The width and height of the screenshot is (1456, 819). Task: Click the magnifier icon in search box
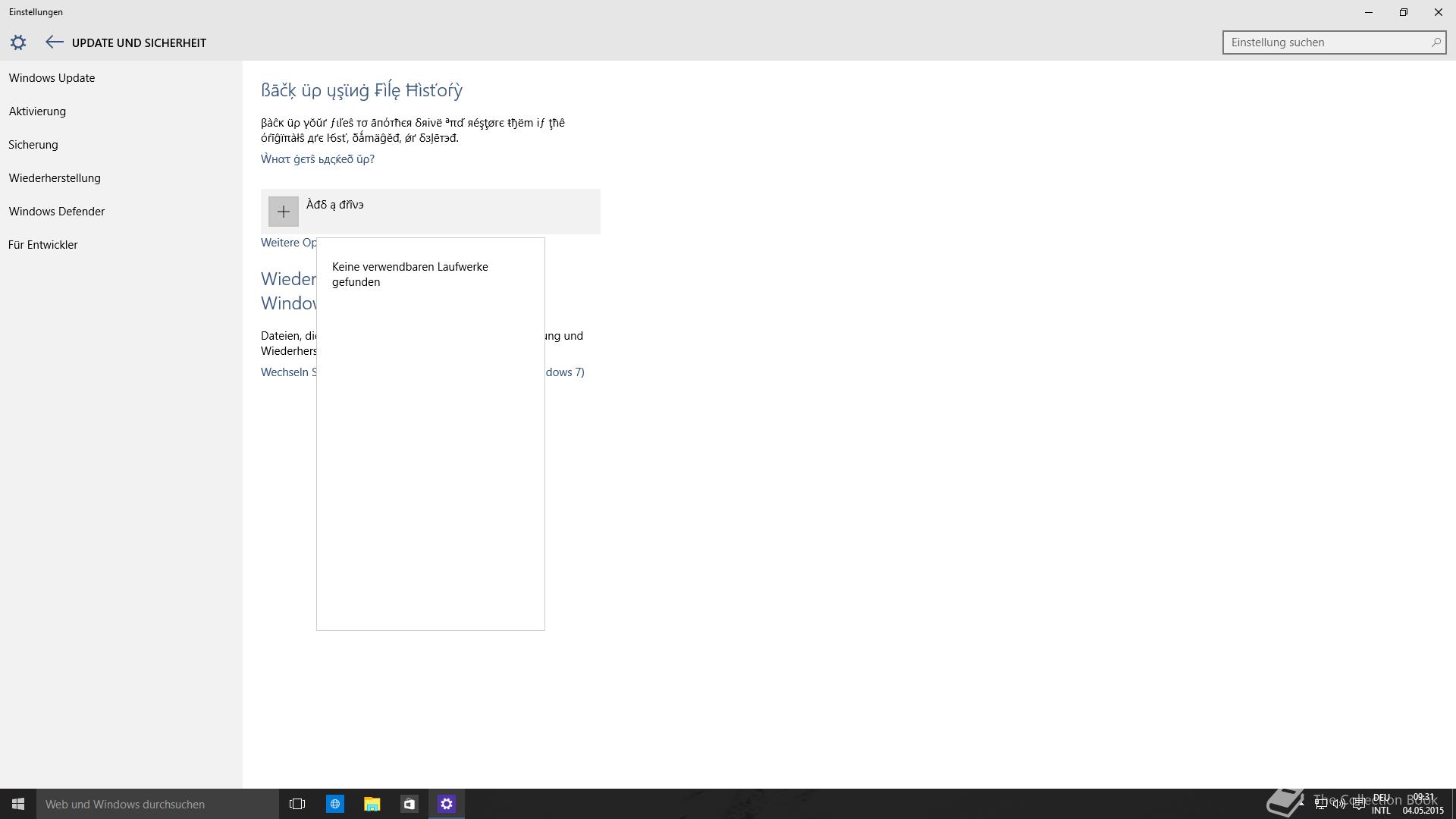(x=1436, y=42)
